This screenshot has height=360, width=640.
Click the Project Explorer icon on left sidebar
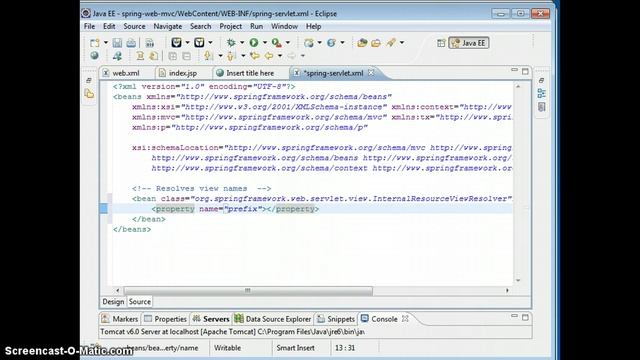[x=89, y=94]
